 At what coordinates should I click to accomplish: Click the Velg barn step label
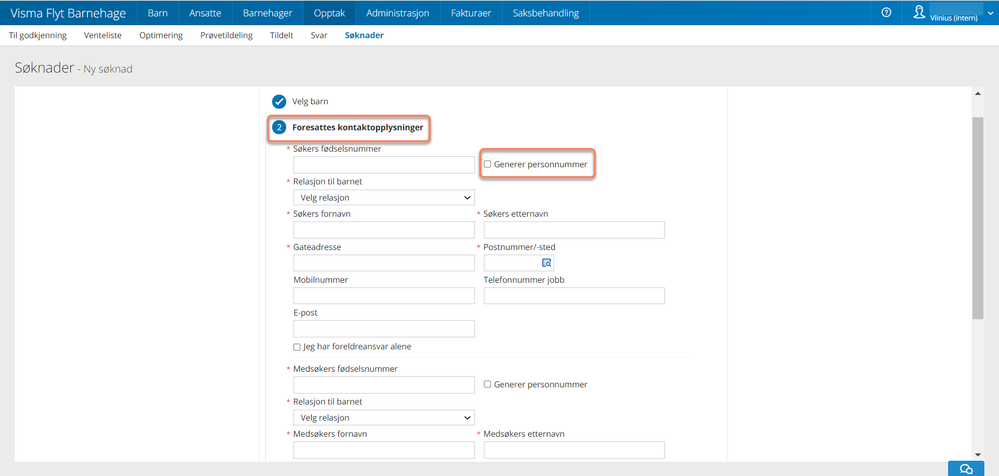[x=310, y=101]
